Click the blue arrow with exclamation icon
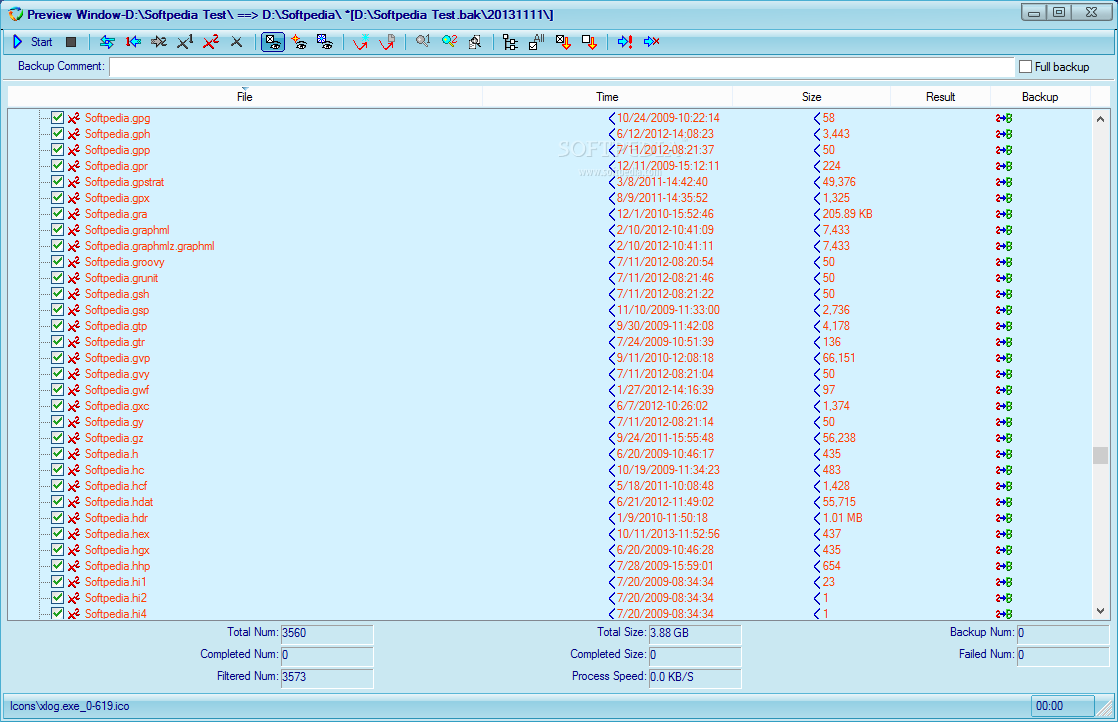The width and height of the screenshot is (1118, 722). point(625,42)
